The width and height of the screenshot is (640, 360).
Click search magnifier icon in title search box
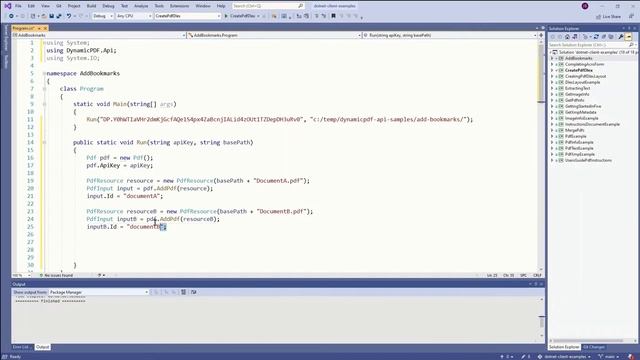(301, 6)
